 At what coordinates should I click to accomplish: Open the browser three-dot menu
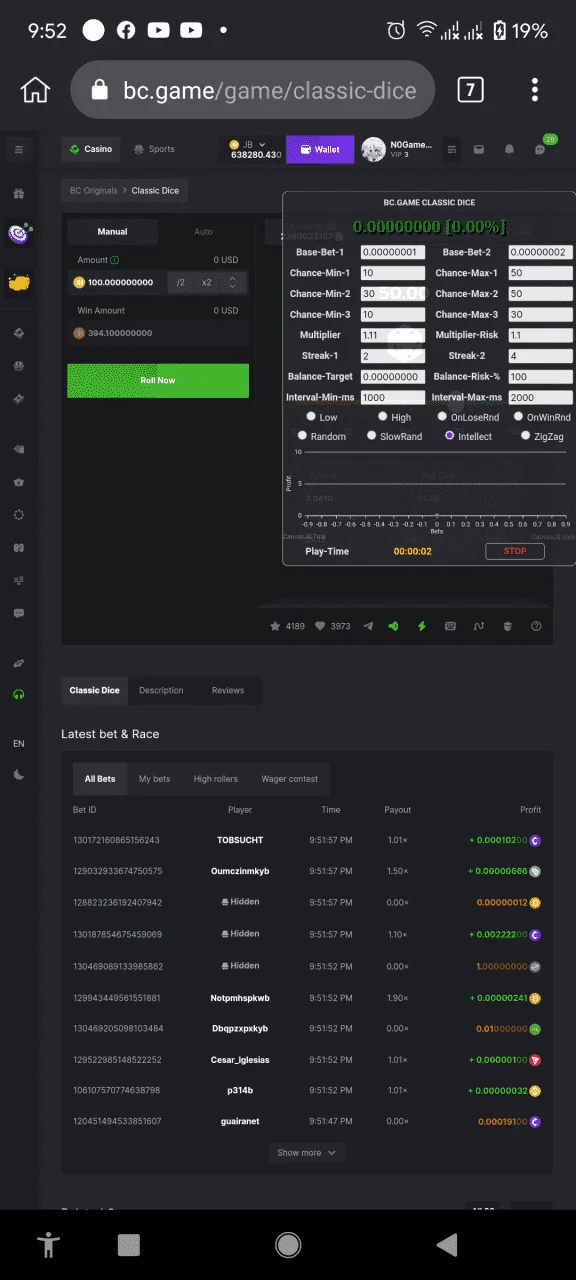tap(536, 90)
